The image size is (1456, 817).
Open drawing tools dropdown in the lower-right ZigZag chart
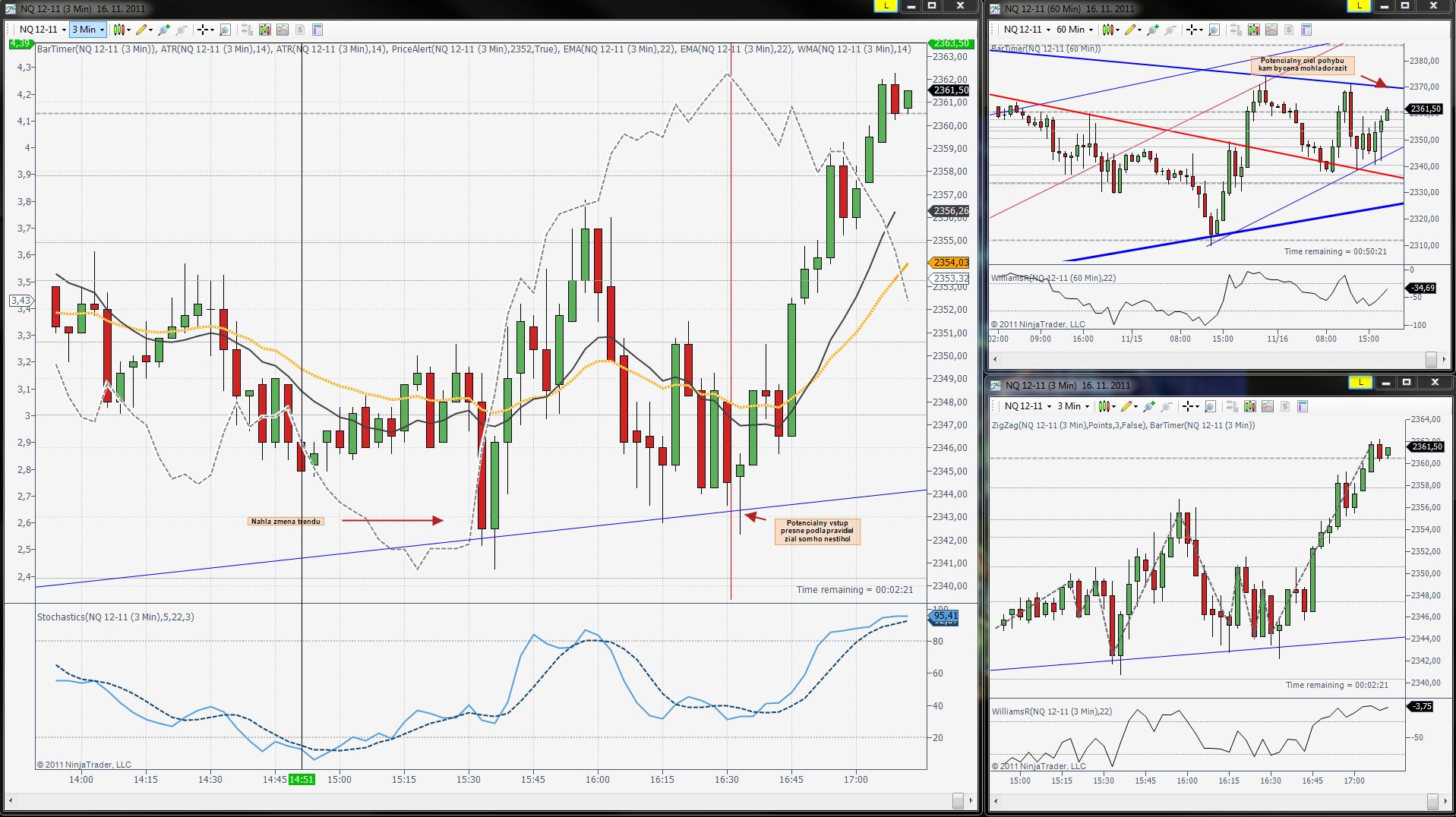(1129, 406)
